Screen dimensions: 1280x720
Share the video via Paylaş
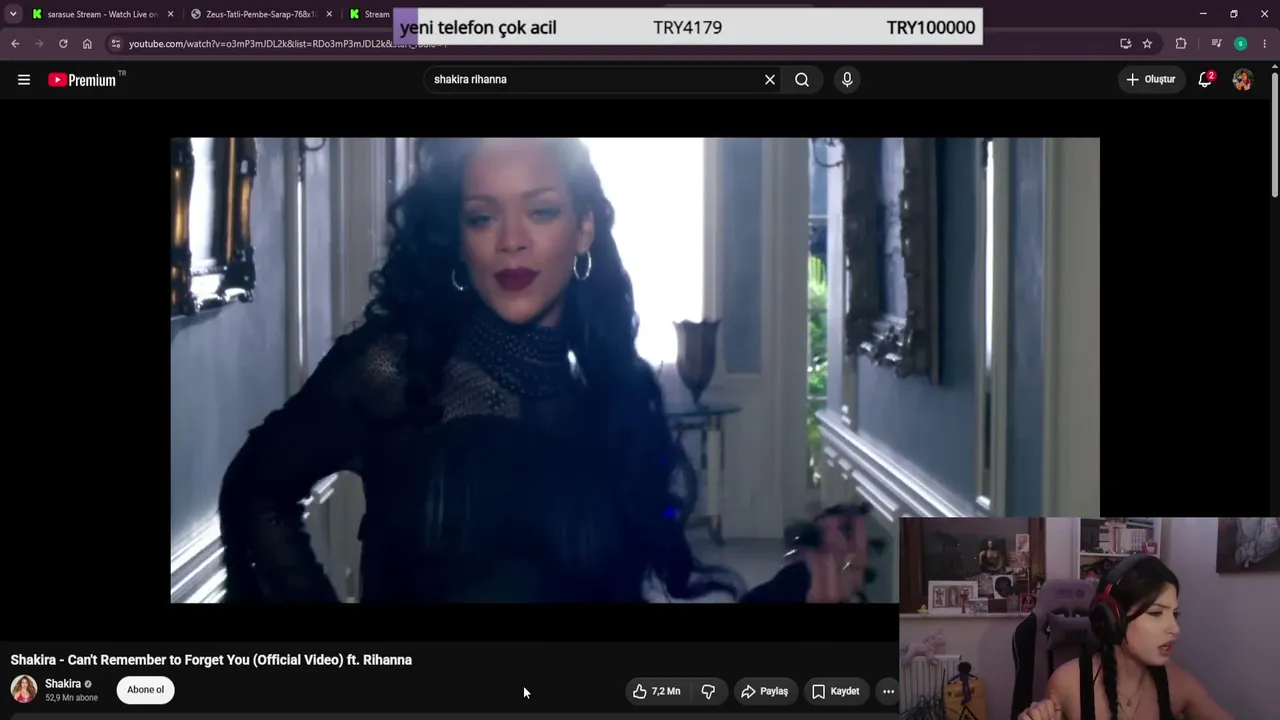point(765,691)
